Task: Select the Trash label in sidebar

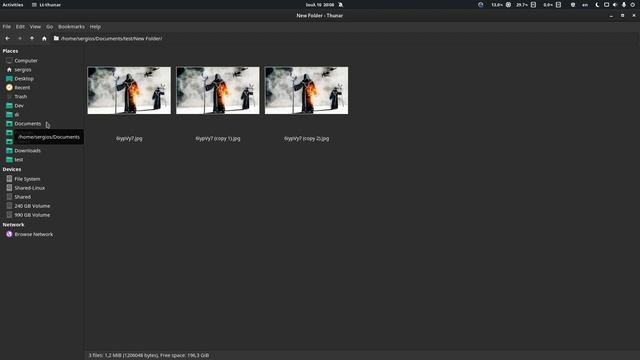Action: (x=20, y=97)
